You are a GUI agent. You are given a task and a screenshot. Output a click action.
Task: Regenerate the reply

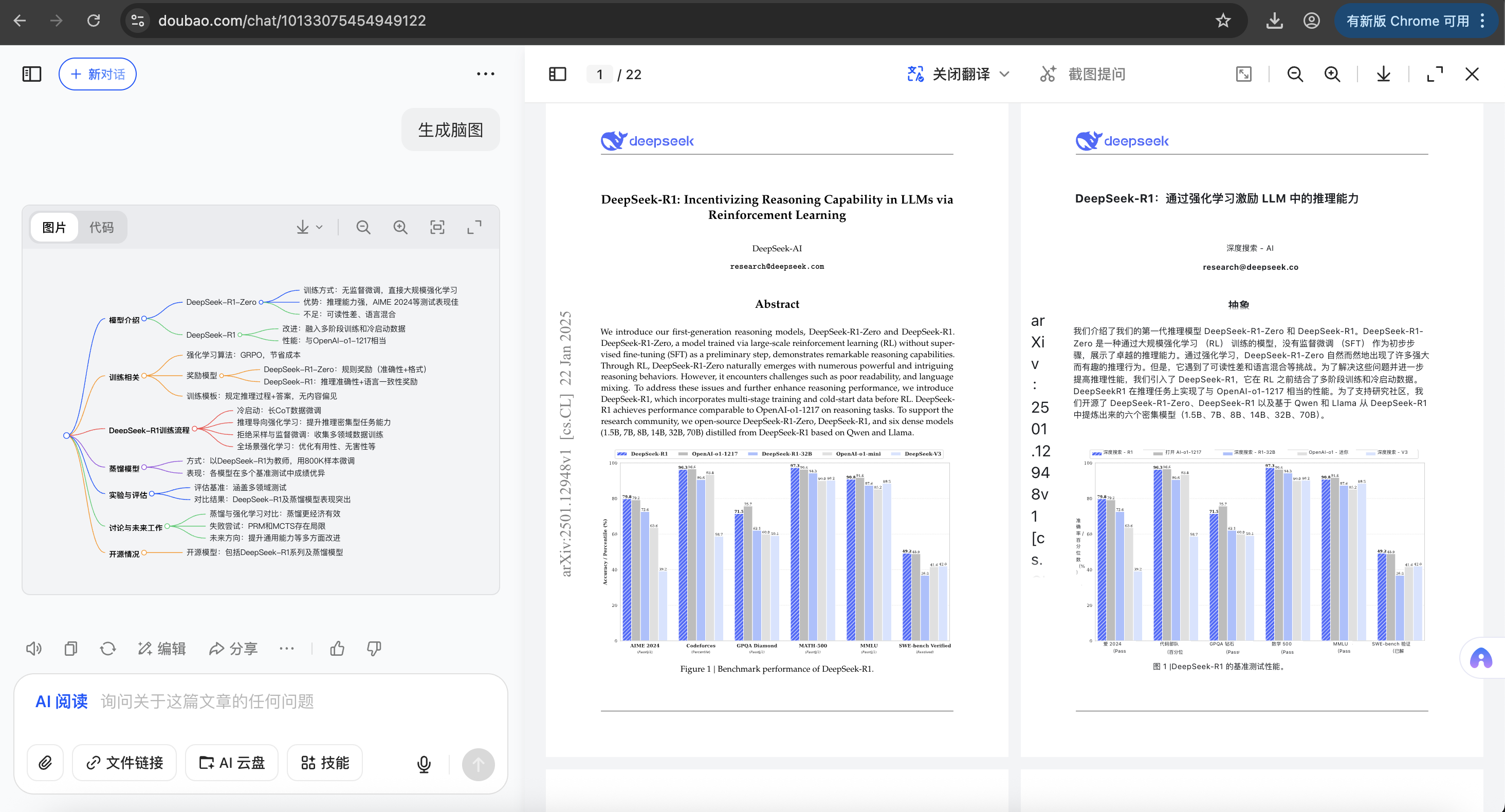coord(108,649)
